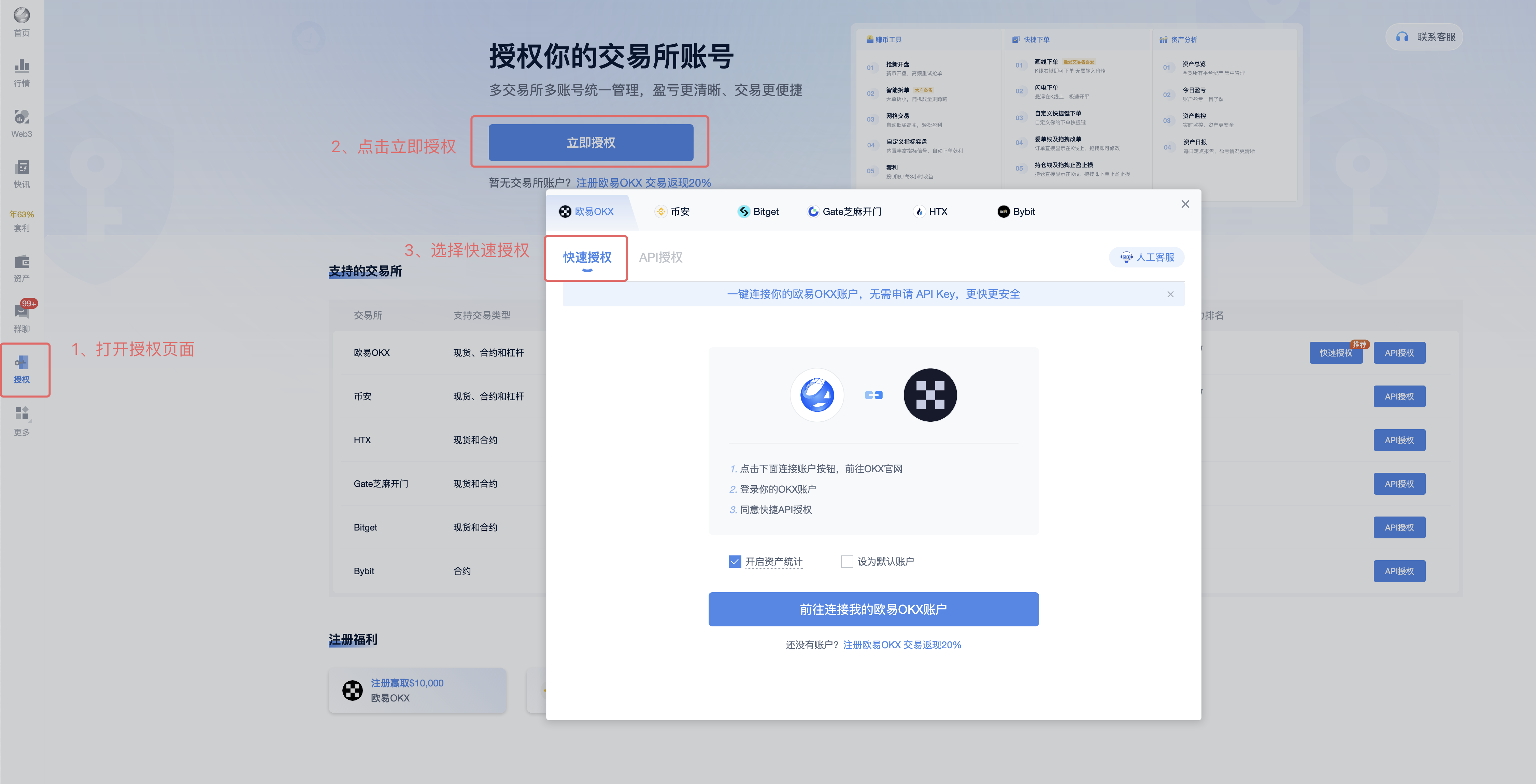Switch to the API授权 tab
Screen dimensions: 1536x784
(661, 257)
